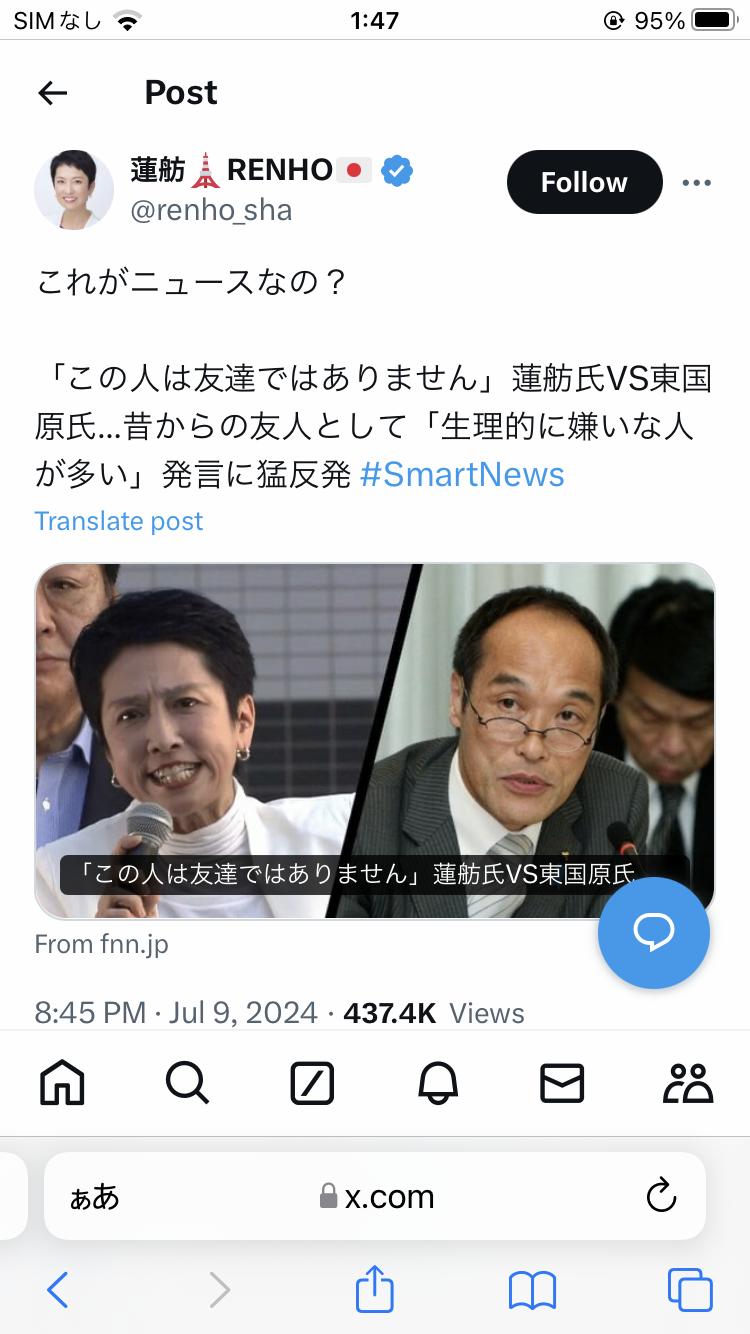750x1334 pixels.
Task: Open Safari reader text-size ぁあ menu
Action: click(94, 1197)
